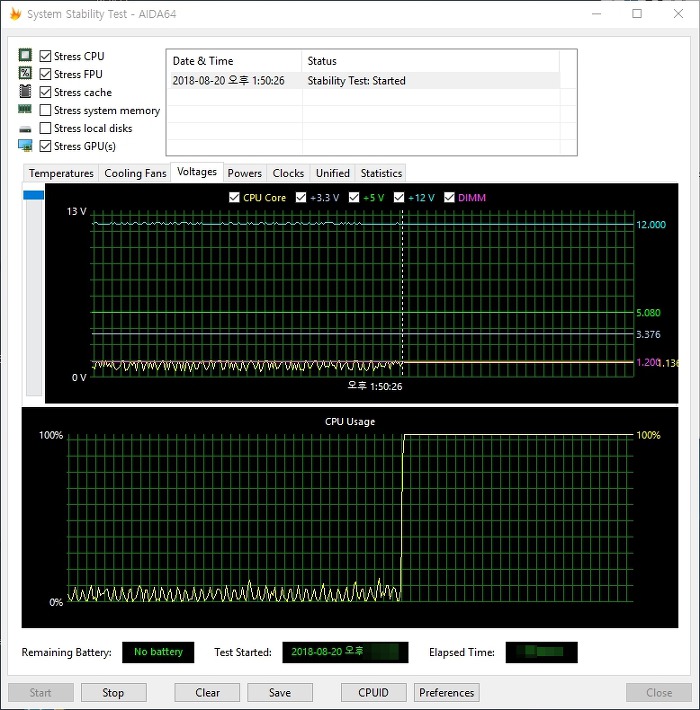Viewport: 700px width, 710px height.
Task: Click the 12.000 voltage reading
Action: click(651, 225)
